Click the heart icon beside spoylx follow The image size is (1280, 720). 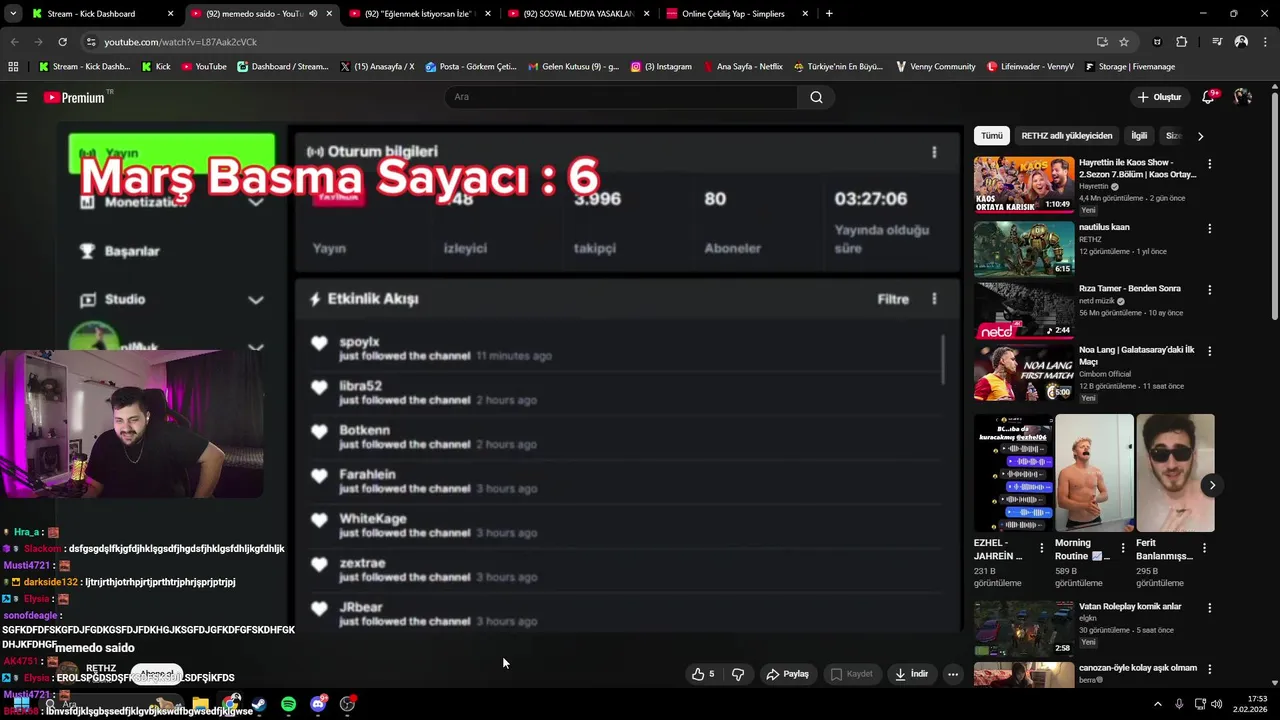tap(319, 344)
